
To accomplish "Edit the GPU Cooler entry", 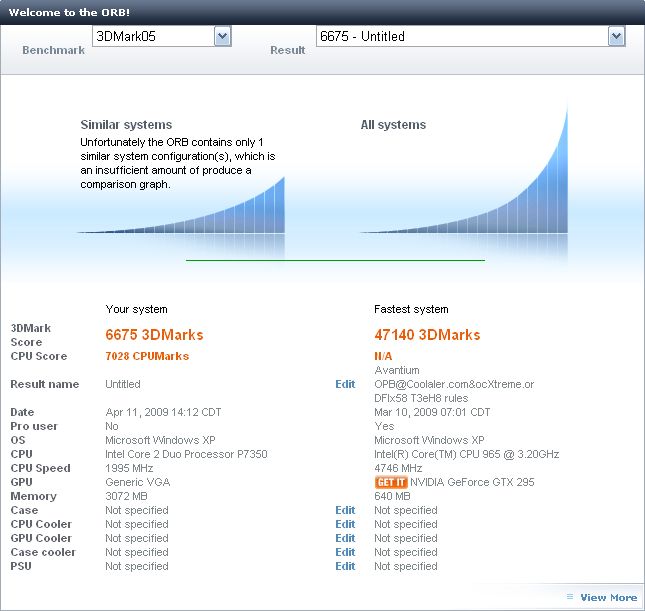I will 345,538.
